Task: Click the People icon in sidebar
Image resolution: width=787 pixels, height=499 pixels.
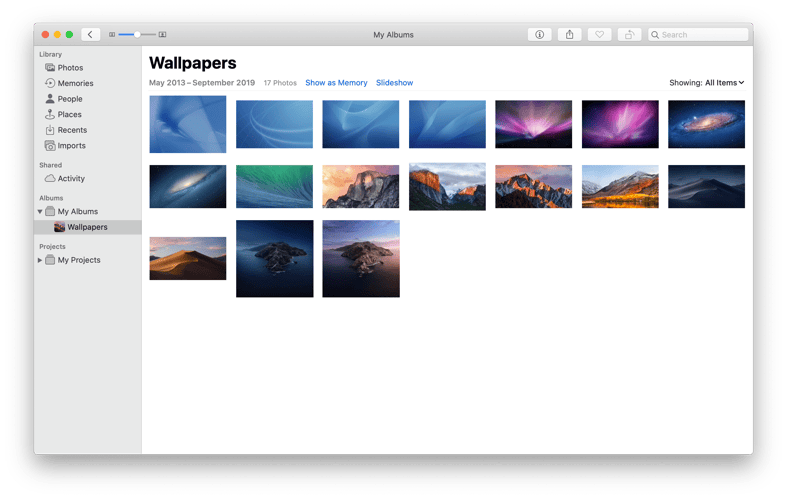Action: tap(50, 98)
